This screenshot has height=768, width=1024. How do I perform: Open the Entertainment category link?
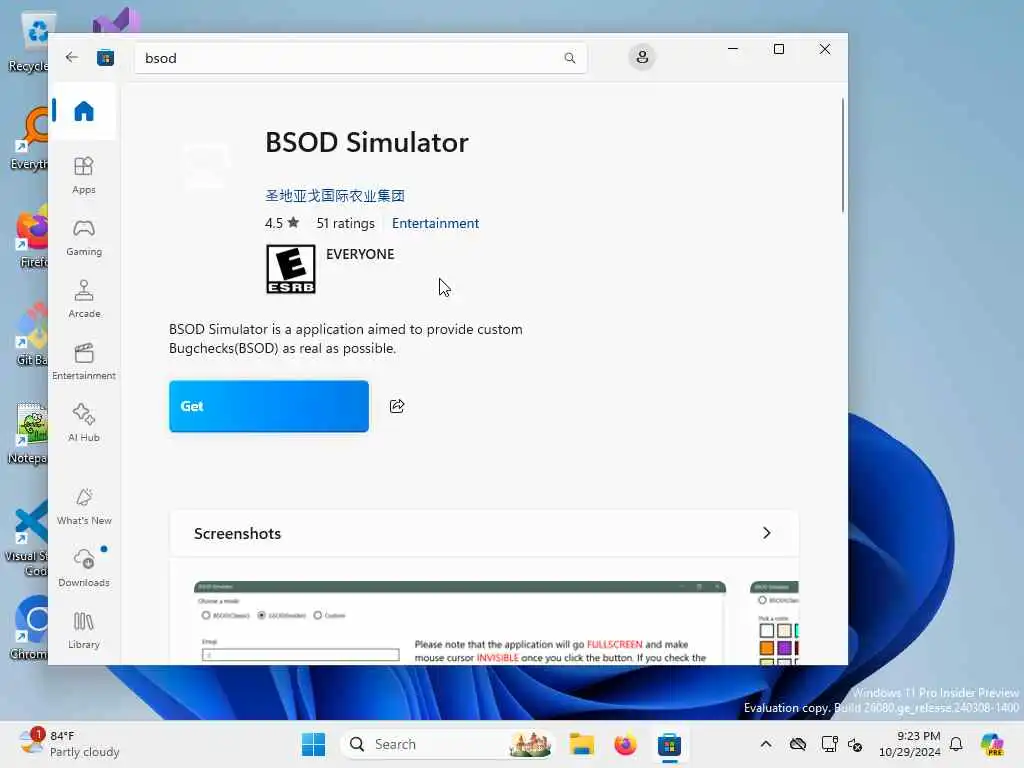tap(436, 223)
